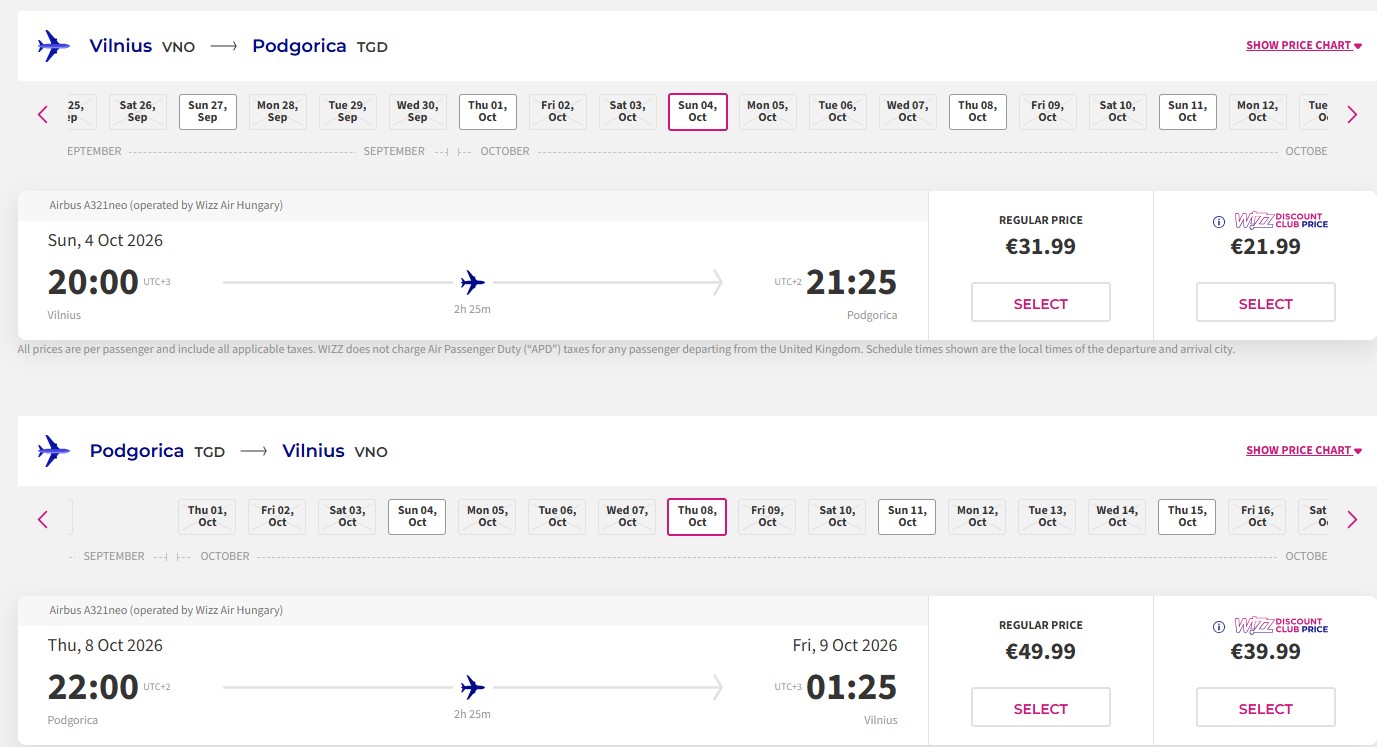
Task: Expand Show Price Chart for Vilnius to Podgorica
Action: point(1304,45)
